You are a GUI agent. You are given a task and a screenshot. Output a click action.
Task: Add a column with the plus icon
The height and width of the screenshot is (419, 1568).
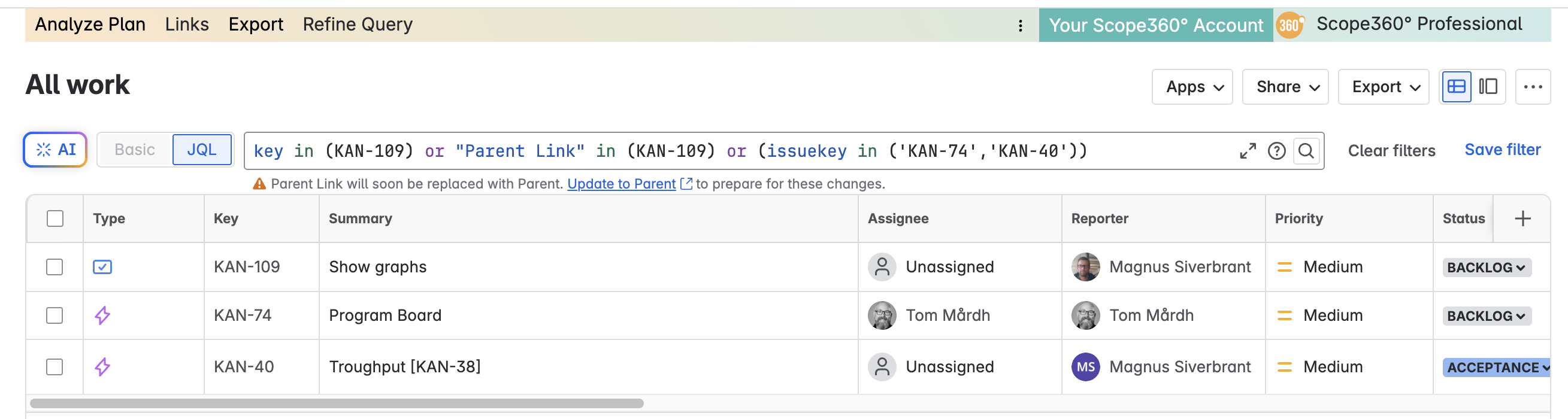(1522, 218)
